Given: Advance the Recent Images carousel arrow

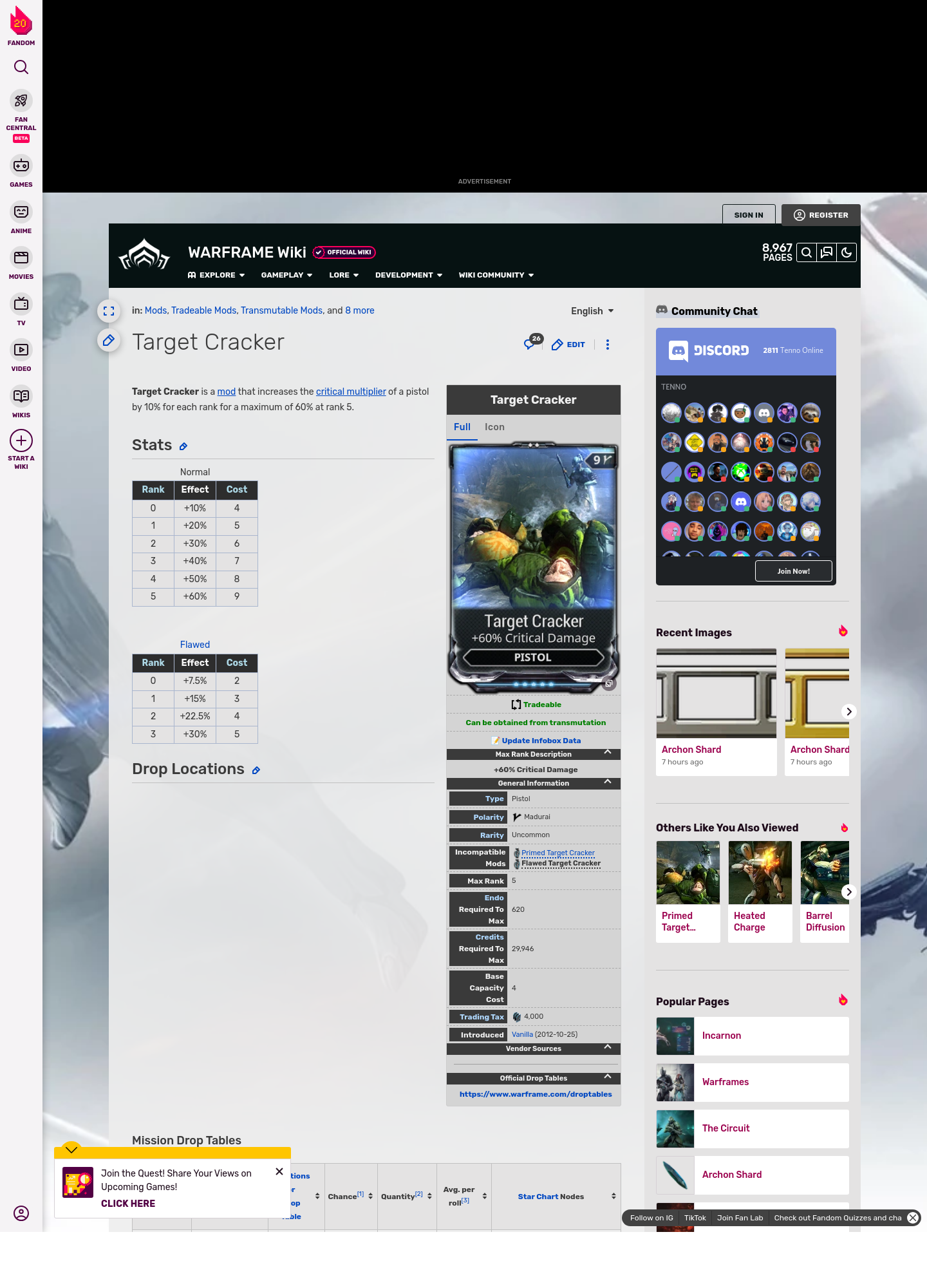Looking at the screenshot, I should 849,712.
